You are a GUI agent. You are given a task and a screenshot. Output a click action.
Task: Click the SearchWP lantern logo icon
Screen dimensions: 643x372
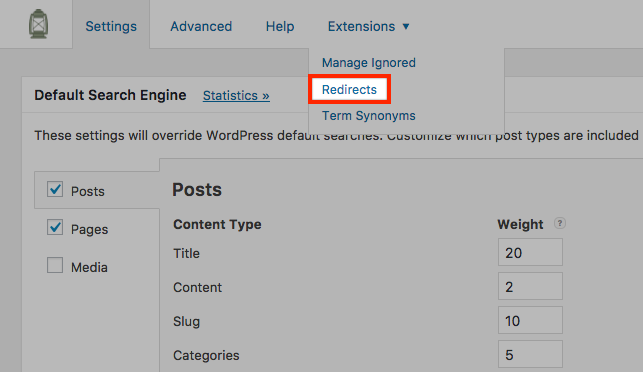[x=39, y=24]
